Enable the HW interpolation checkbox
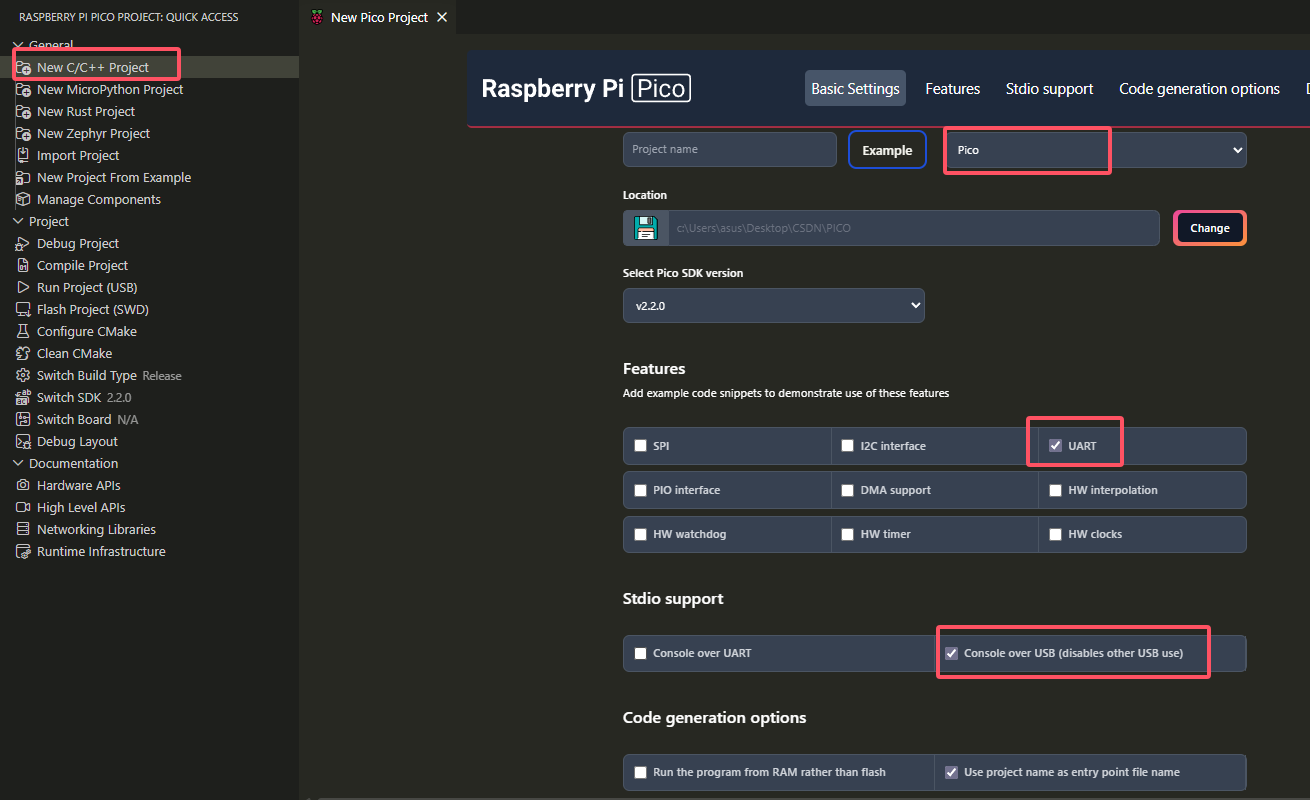This screenshot has height=800, width=1310. click(x=1055, y=490)
